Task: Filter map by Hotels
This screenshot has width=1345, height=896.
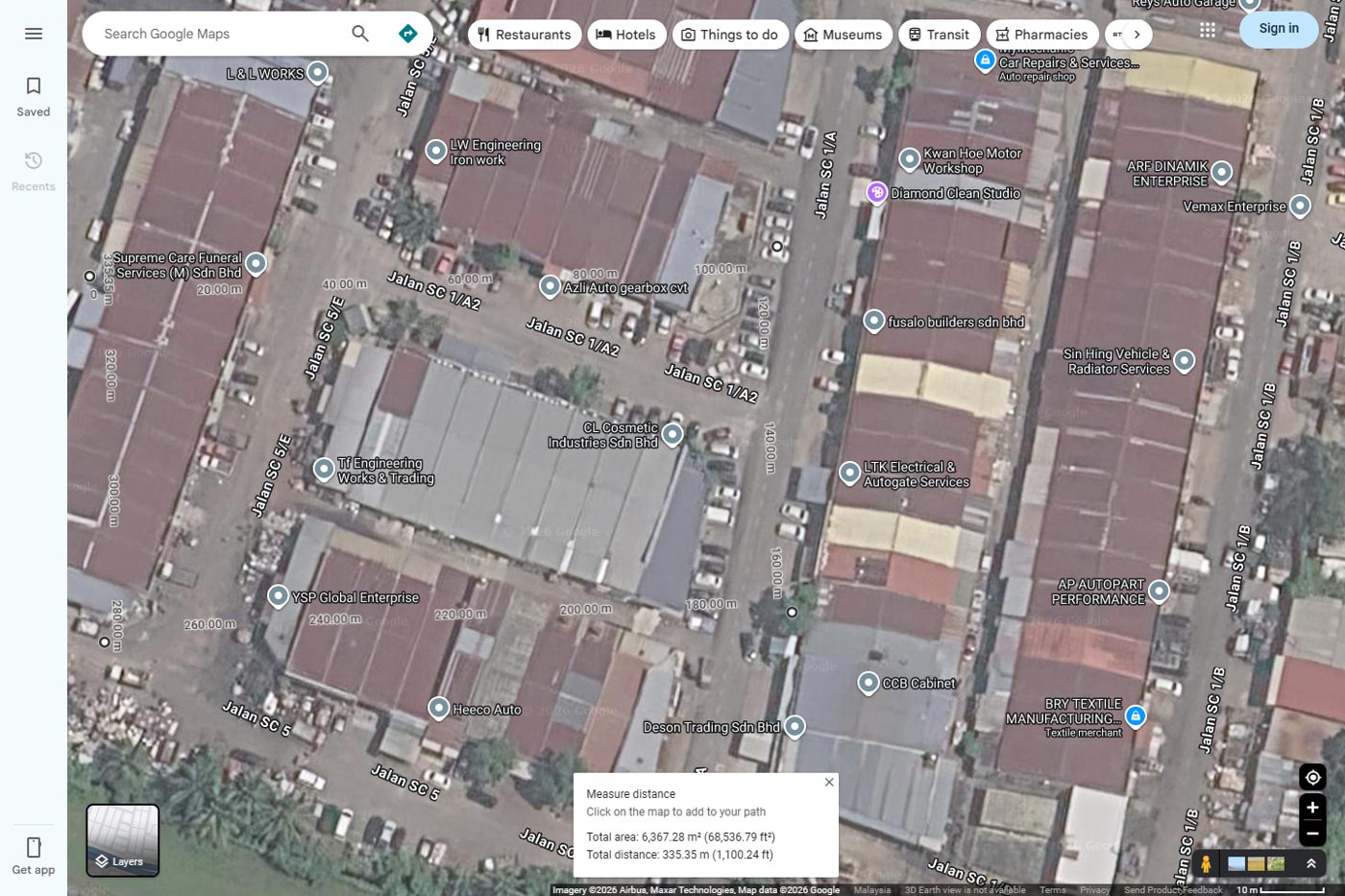Action: coord(626,35)
